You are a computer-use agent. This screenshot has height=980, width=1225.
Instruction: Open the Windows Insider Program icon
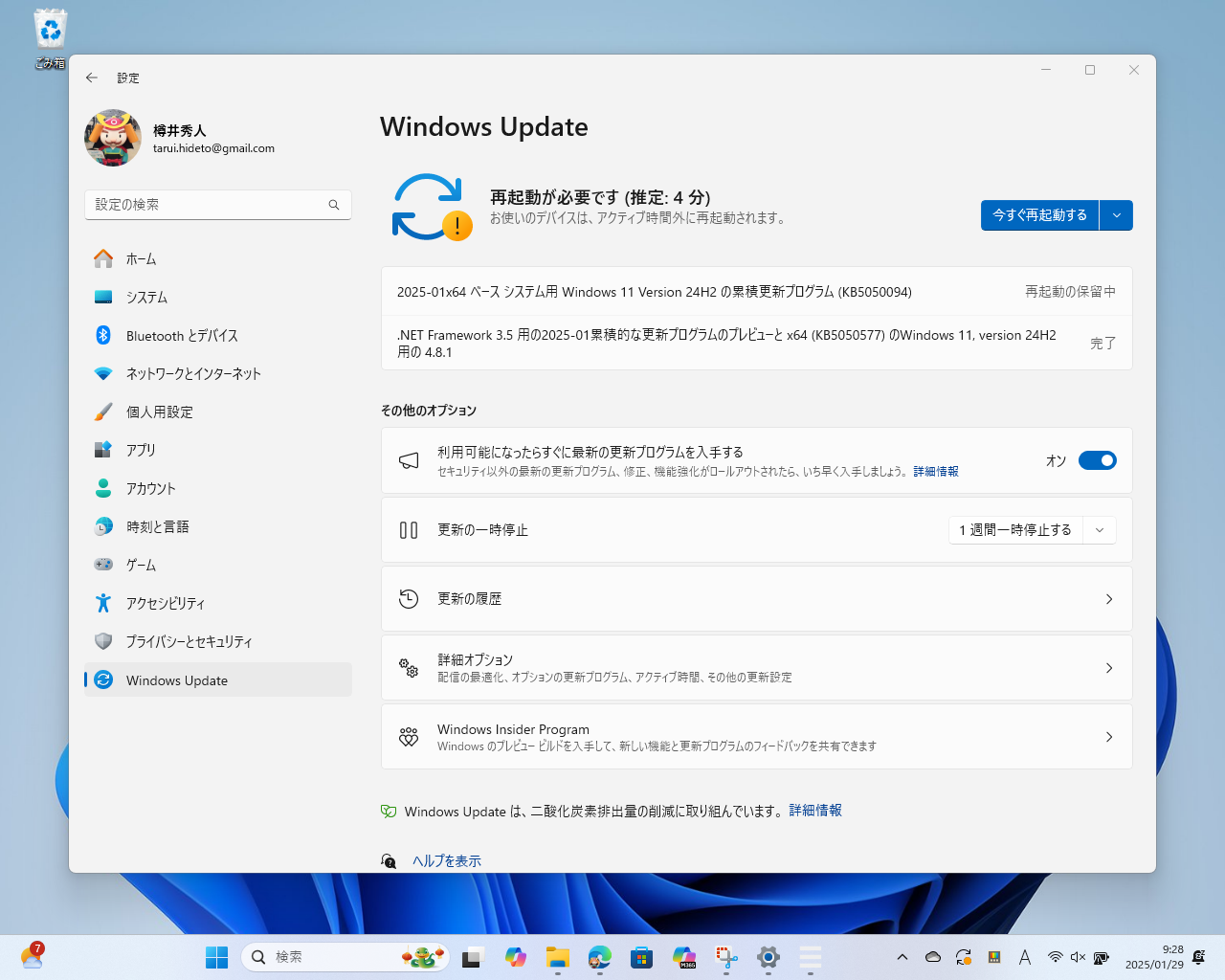pos(409,736)
